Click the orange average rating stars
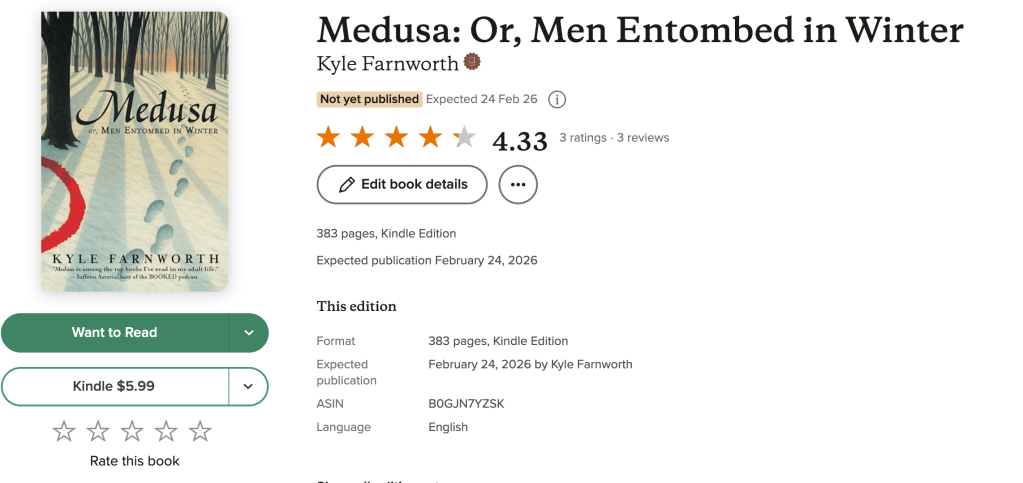 [x=396, y=138]
